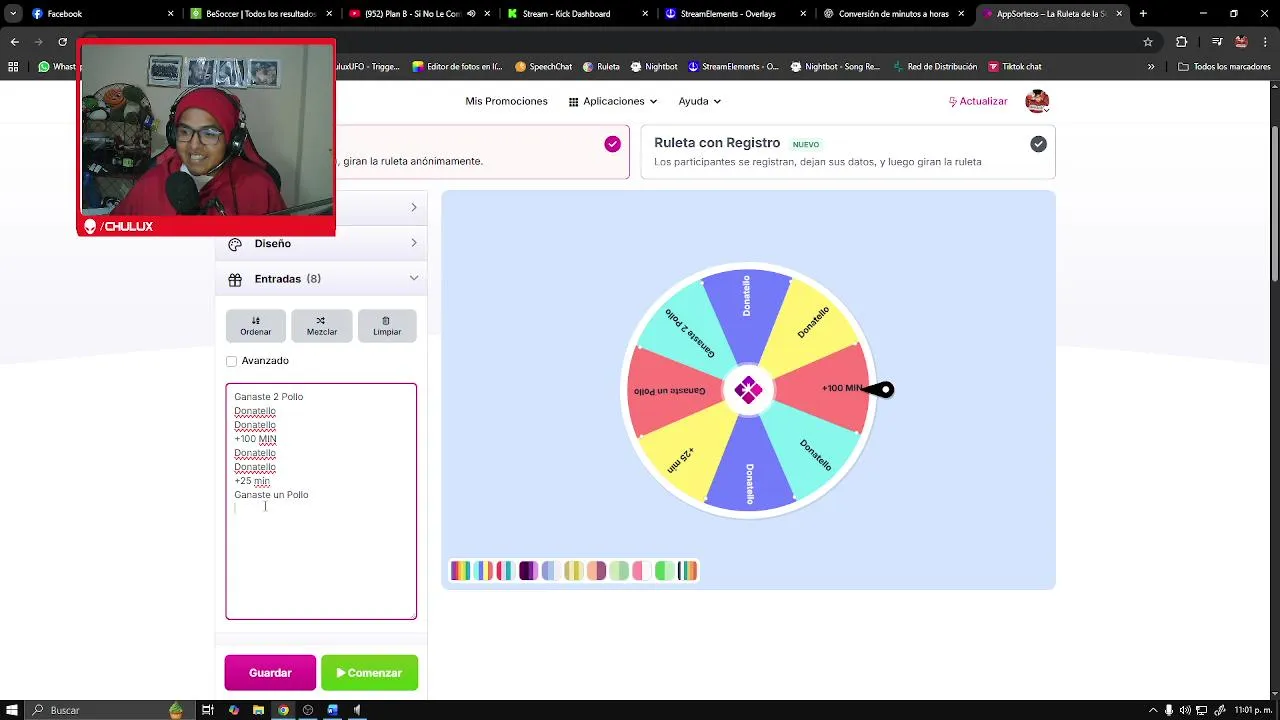This screenshot has width=1280, height=720.
Task: Open Windows Start menu
Action: pyautogui.click(x=11, y=710)
